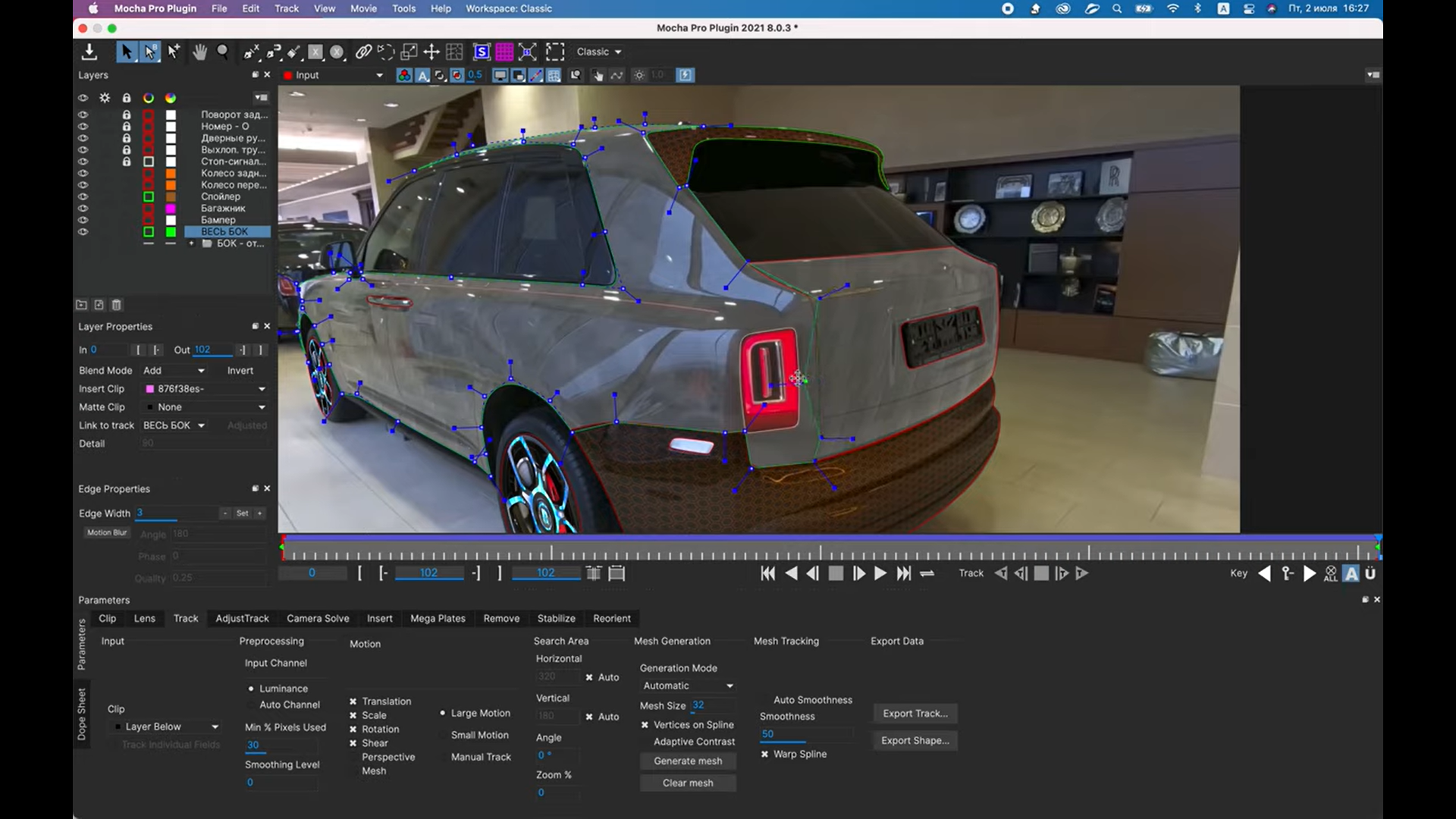Switch to the Camera Solve tab

[318, 618]
